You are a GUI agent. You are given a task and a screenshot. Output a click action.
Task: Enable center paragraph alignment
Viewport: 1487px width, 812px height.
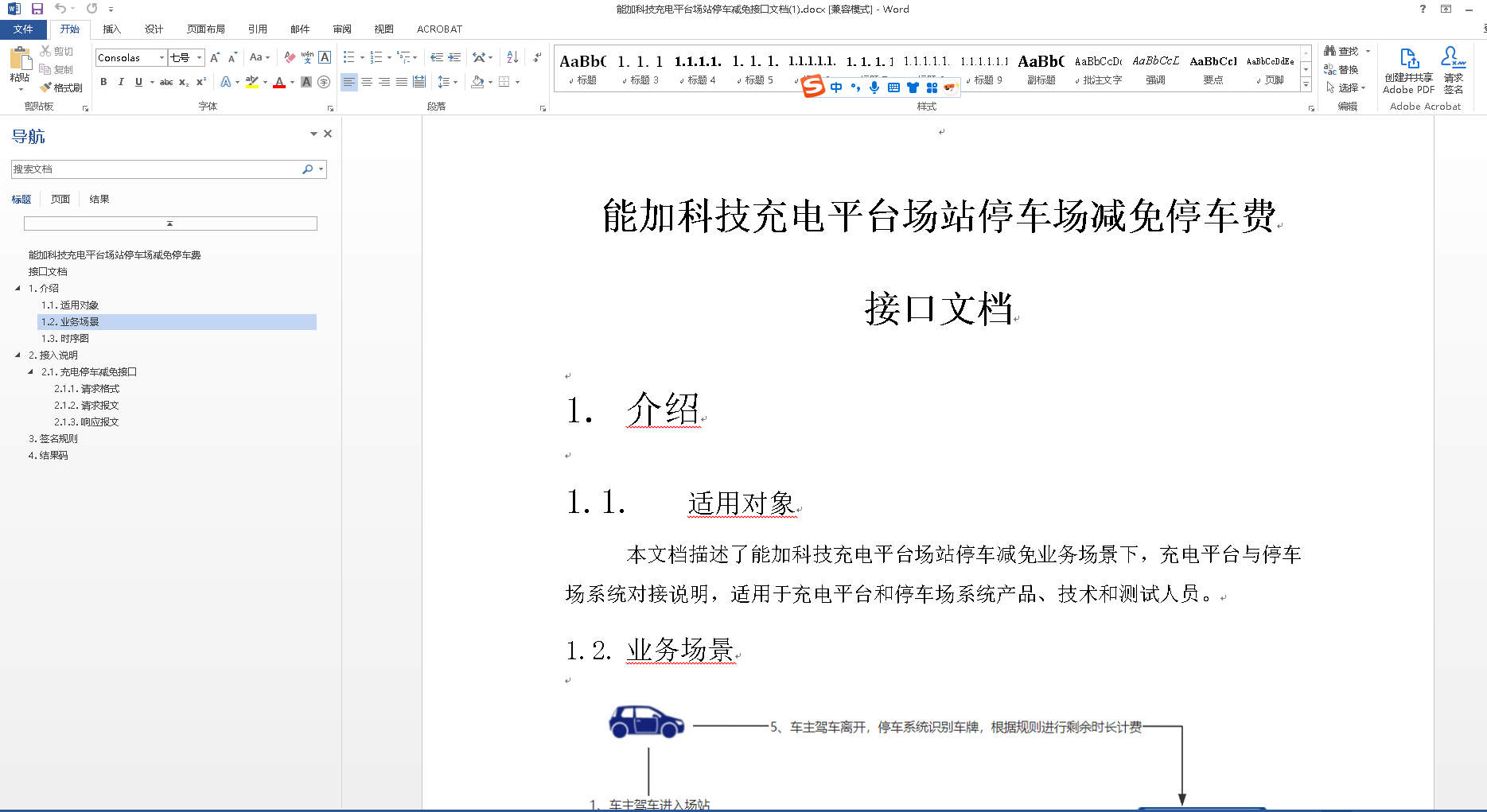367,82
